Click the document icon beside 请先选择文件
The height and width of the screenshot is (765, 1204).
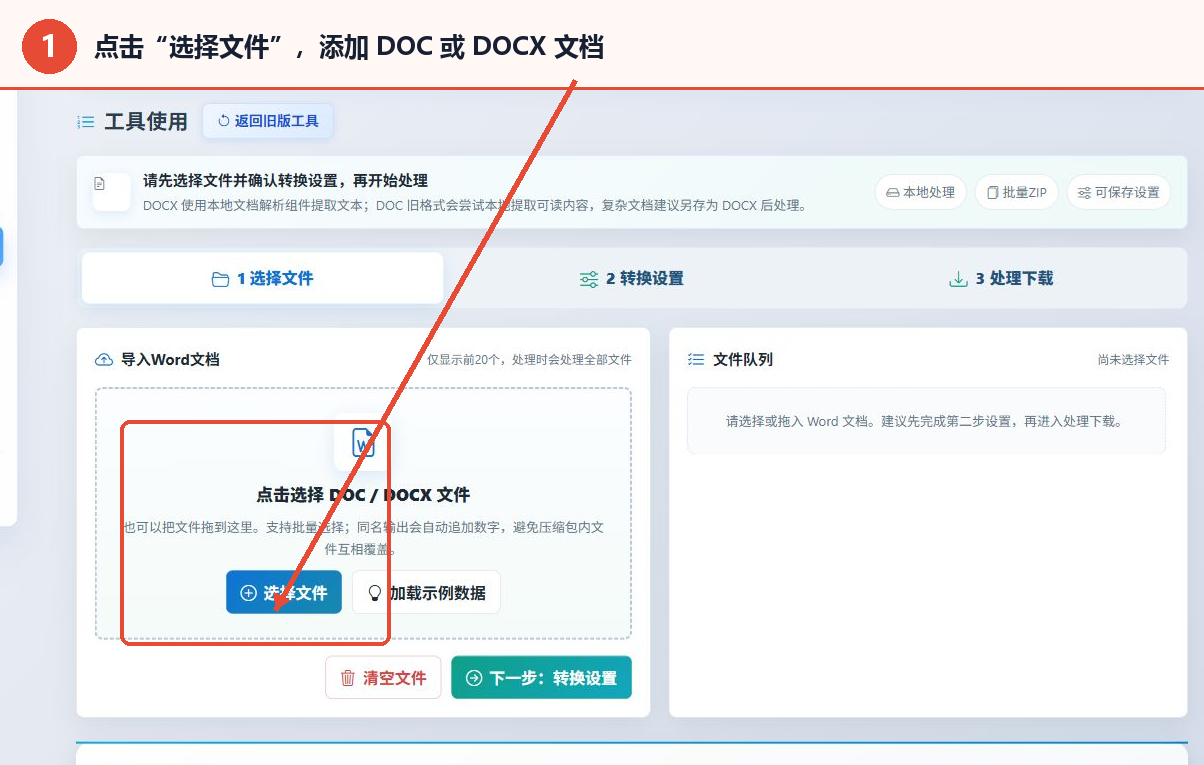tap(100, 184)
